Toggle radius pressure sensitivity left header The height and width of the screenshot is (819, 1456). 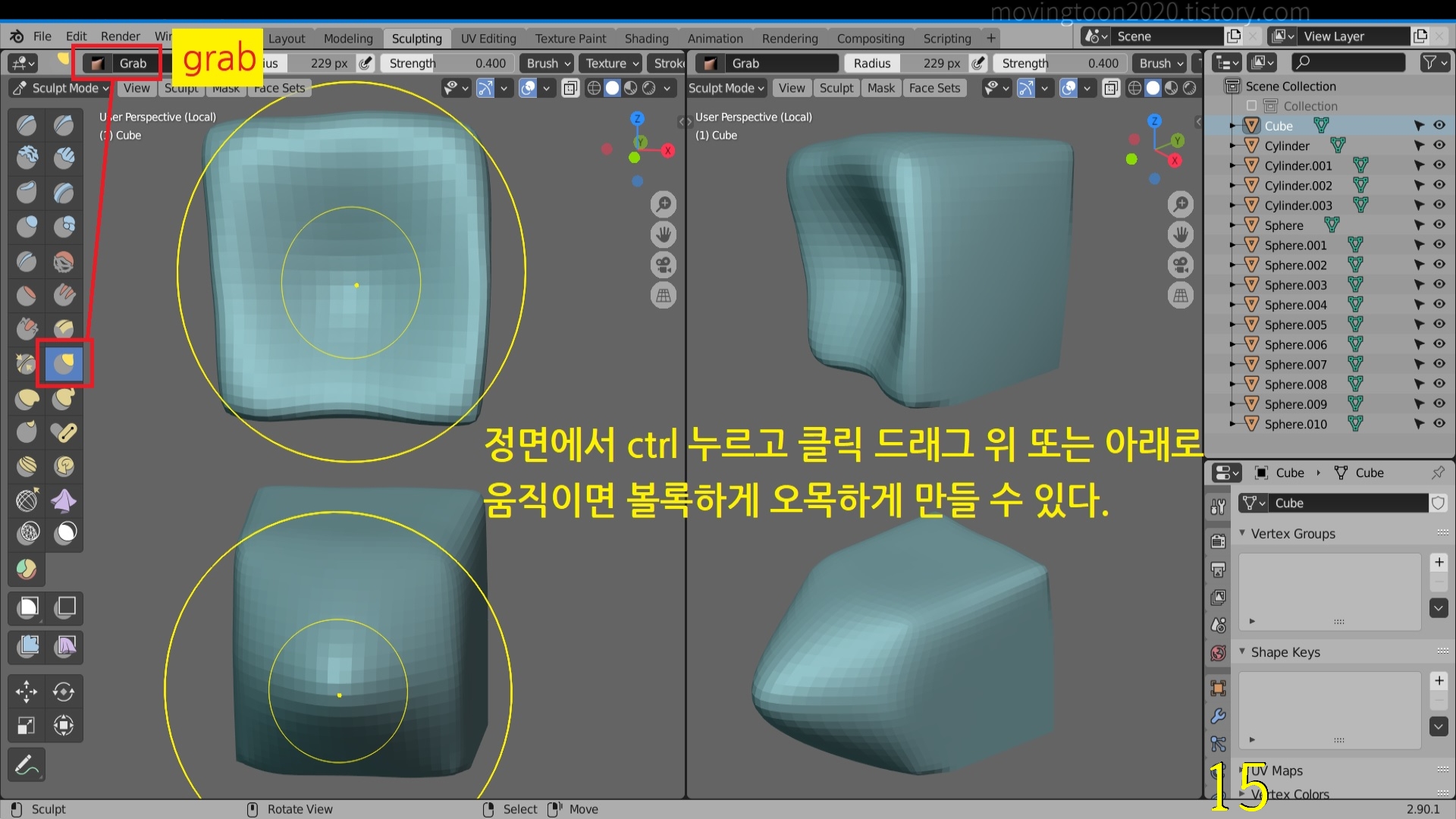[x=366, y=63]
